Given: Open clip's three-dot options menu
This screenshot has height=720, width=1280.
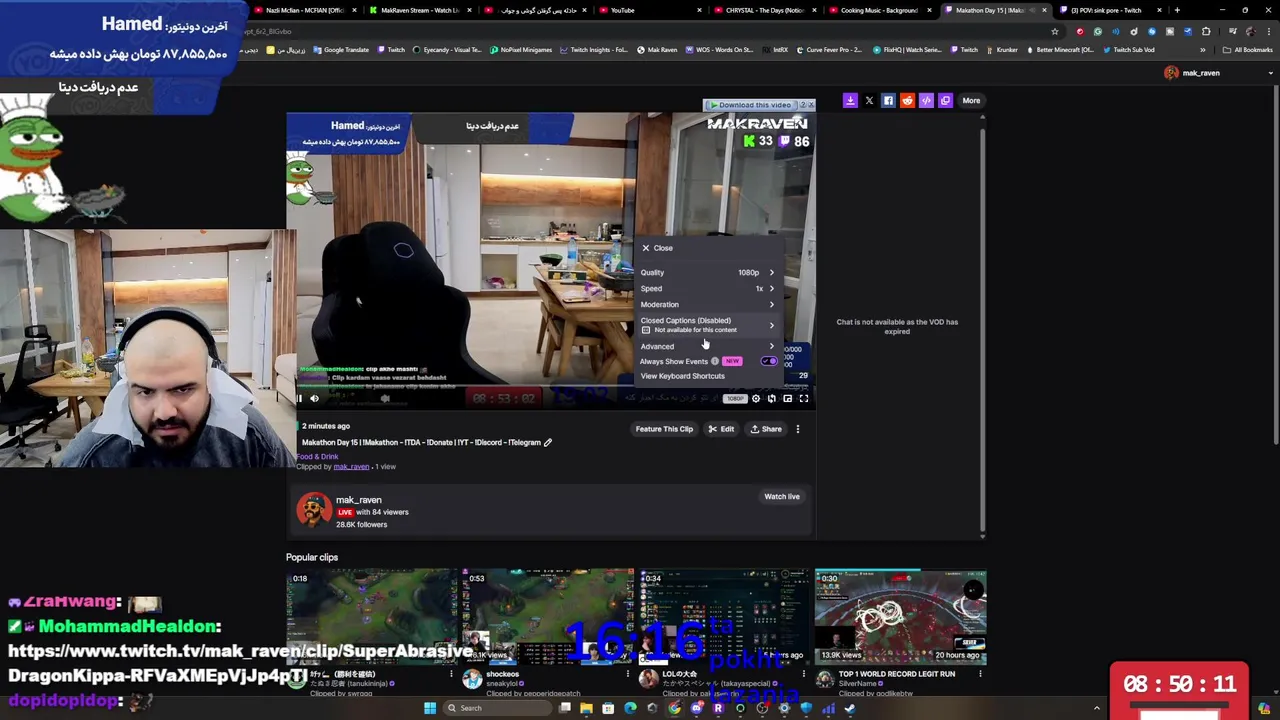Looking at the screenshot, I should (x=797, y=429).
